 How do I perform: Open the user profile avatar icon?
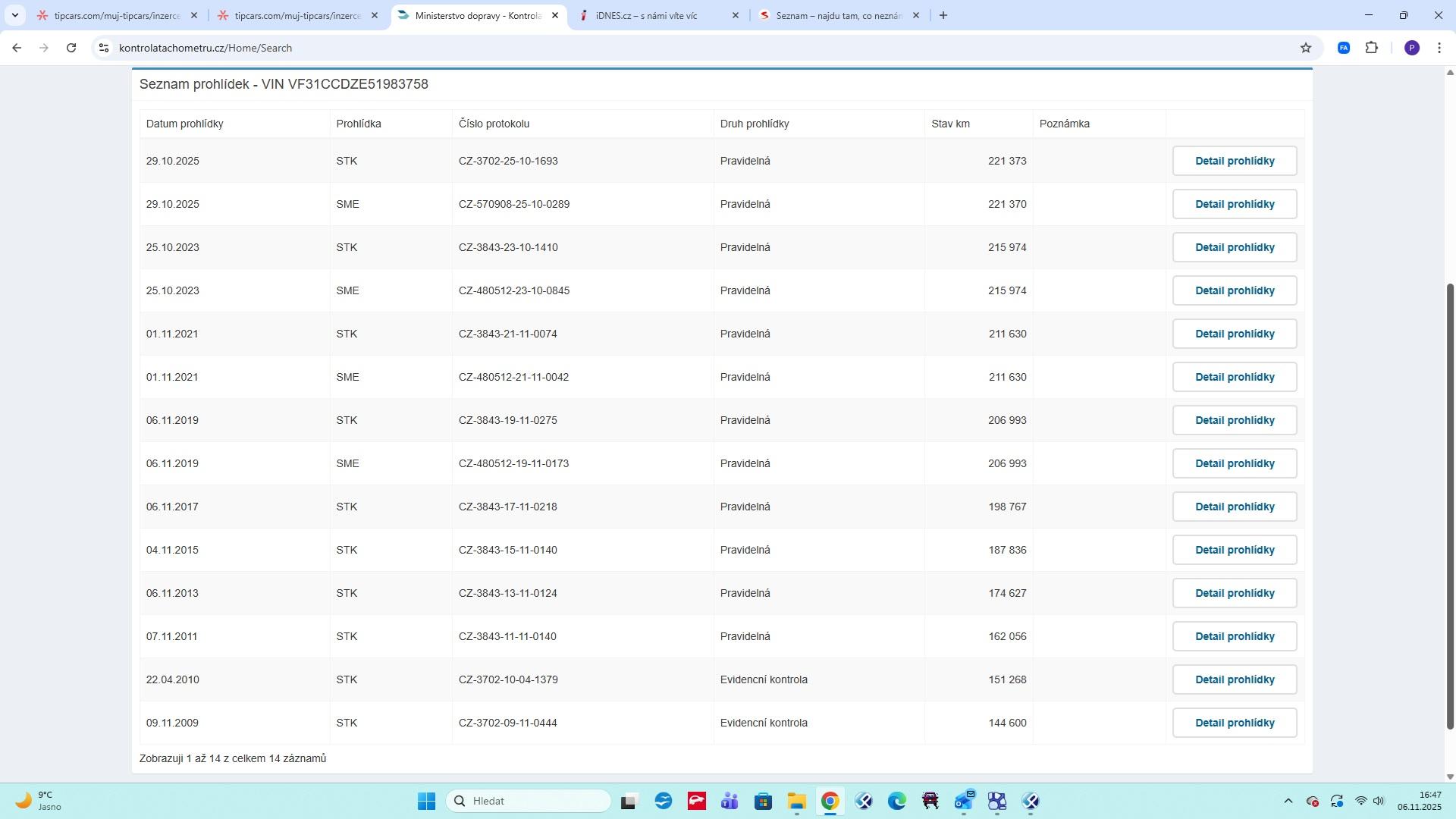(x=1411, y=48)
